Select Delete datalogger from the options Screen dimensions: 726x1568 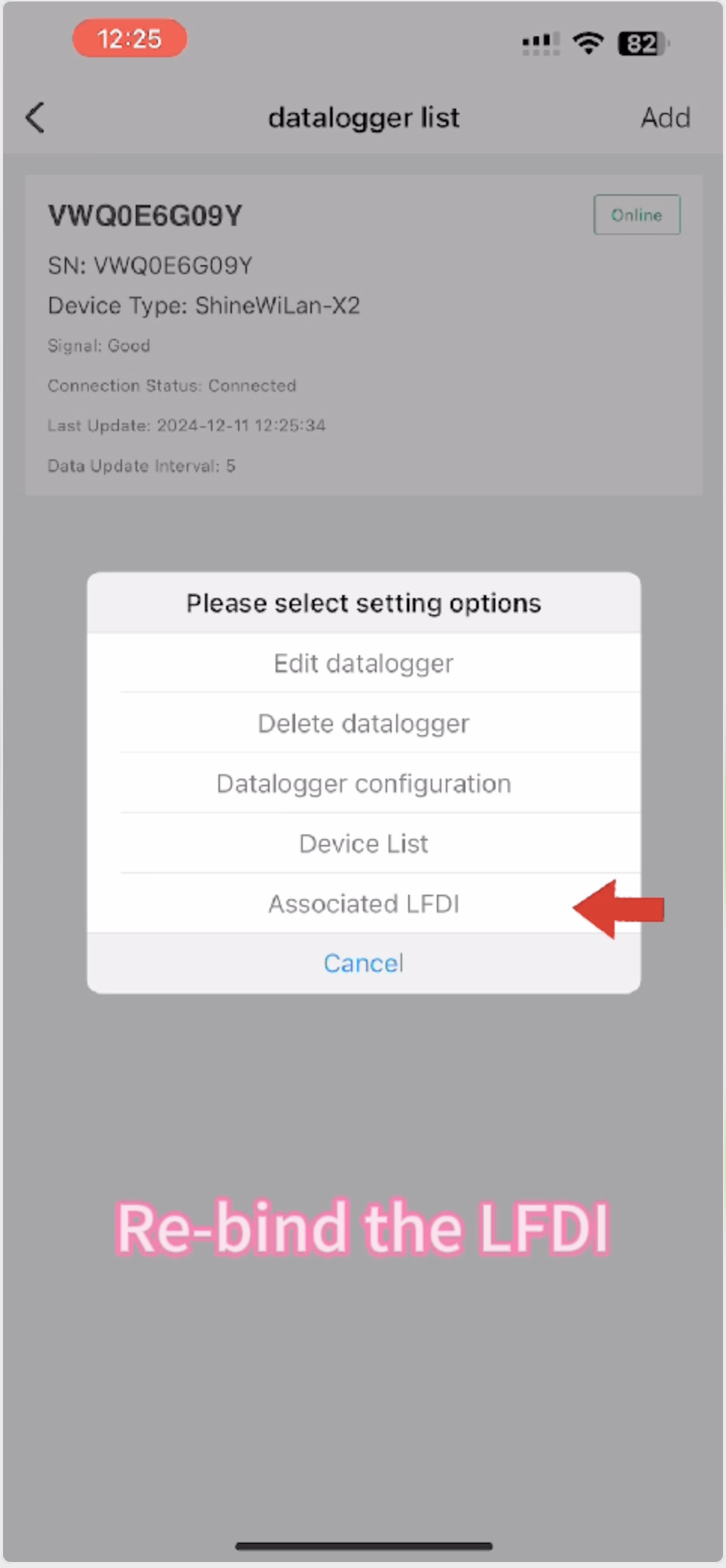click(x=364, y=724)
